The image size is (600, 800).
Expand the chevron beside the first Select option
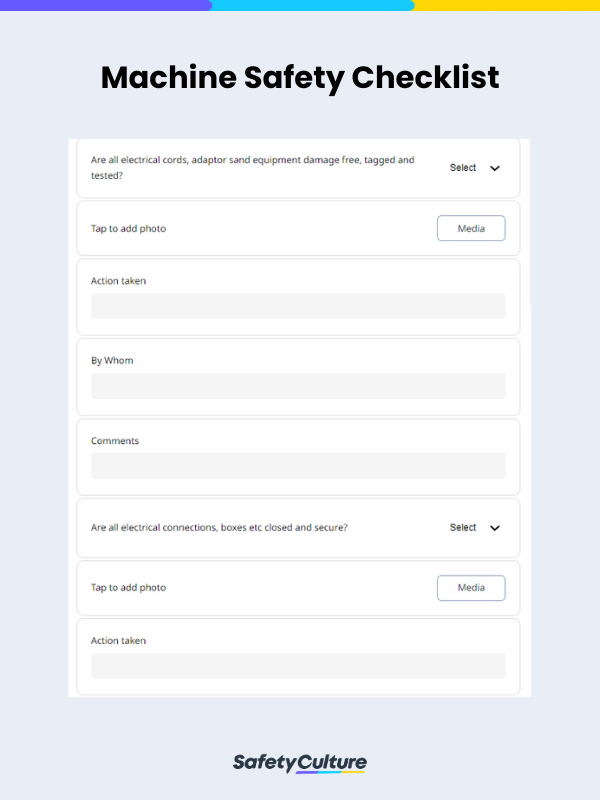(x=492, y=168)
